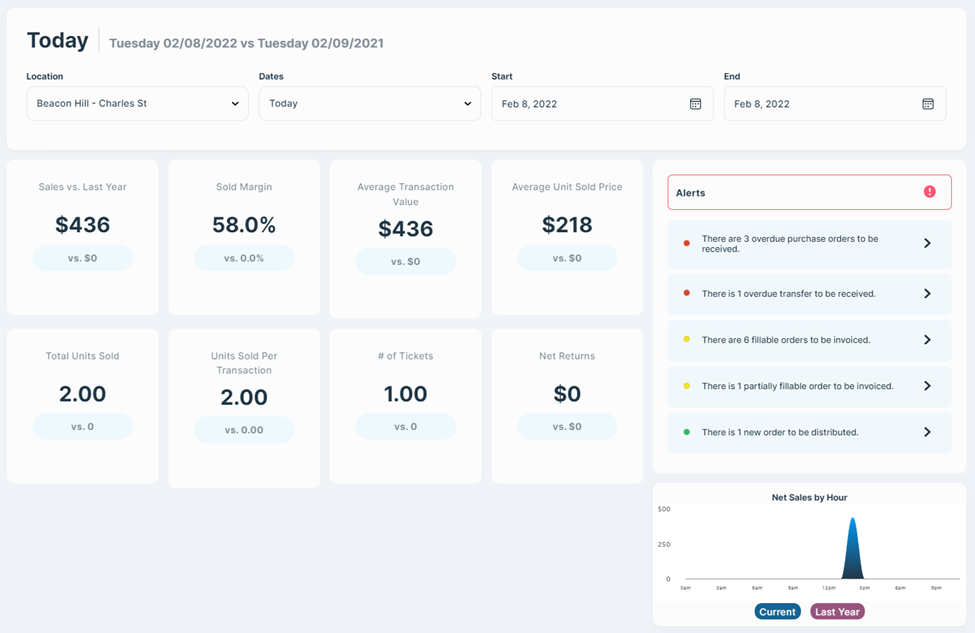Click the red Alerts warning icon
Viewport: 975px width, 633px height.
coord(929,192)
